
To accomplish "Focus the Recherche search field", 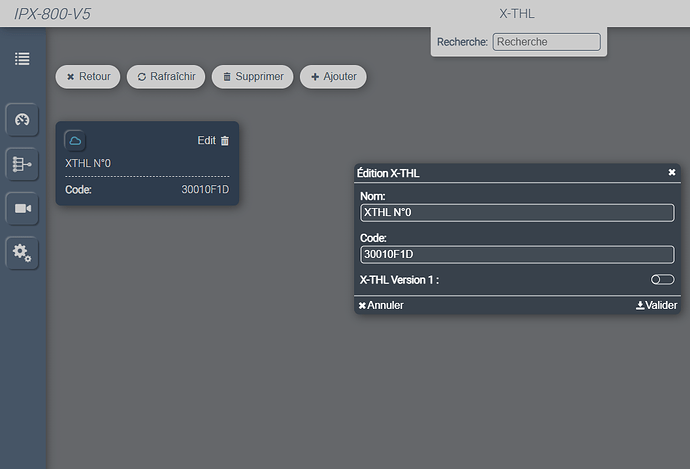I will (x=546, y=42).
